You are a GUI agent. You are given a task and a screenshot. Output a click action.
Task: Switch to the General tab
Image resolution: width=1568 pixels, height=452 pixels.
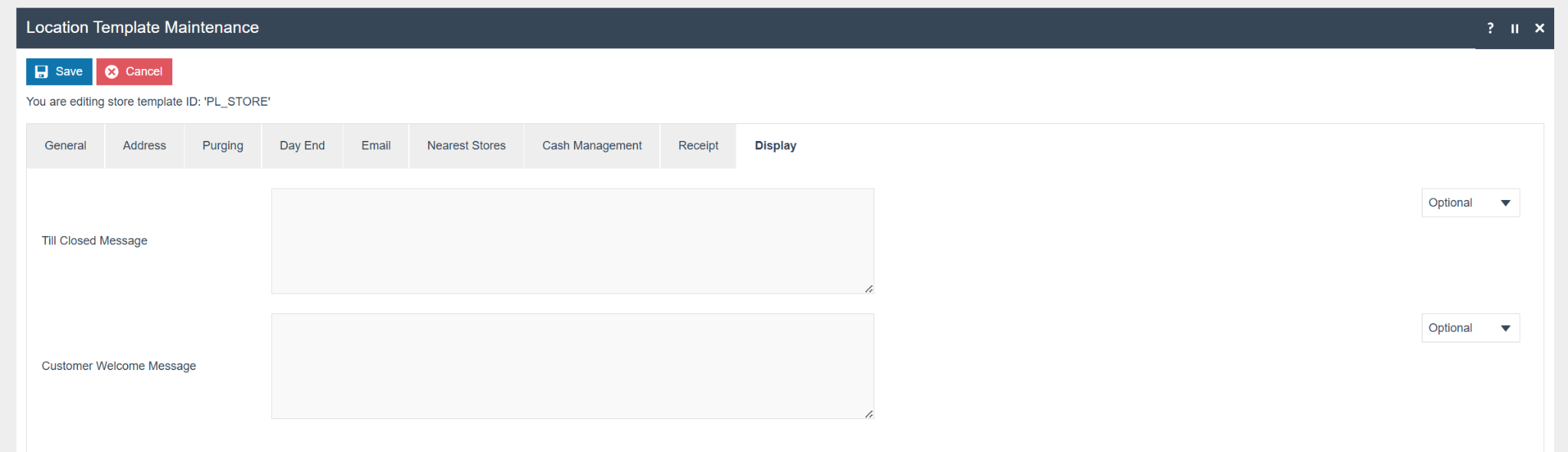click(x=65, y=146)
